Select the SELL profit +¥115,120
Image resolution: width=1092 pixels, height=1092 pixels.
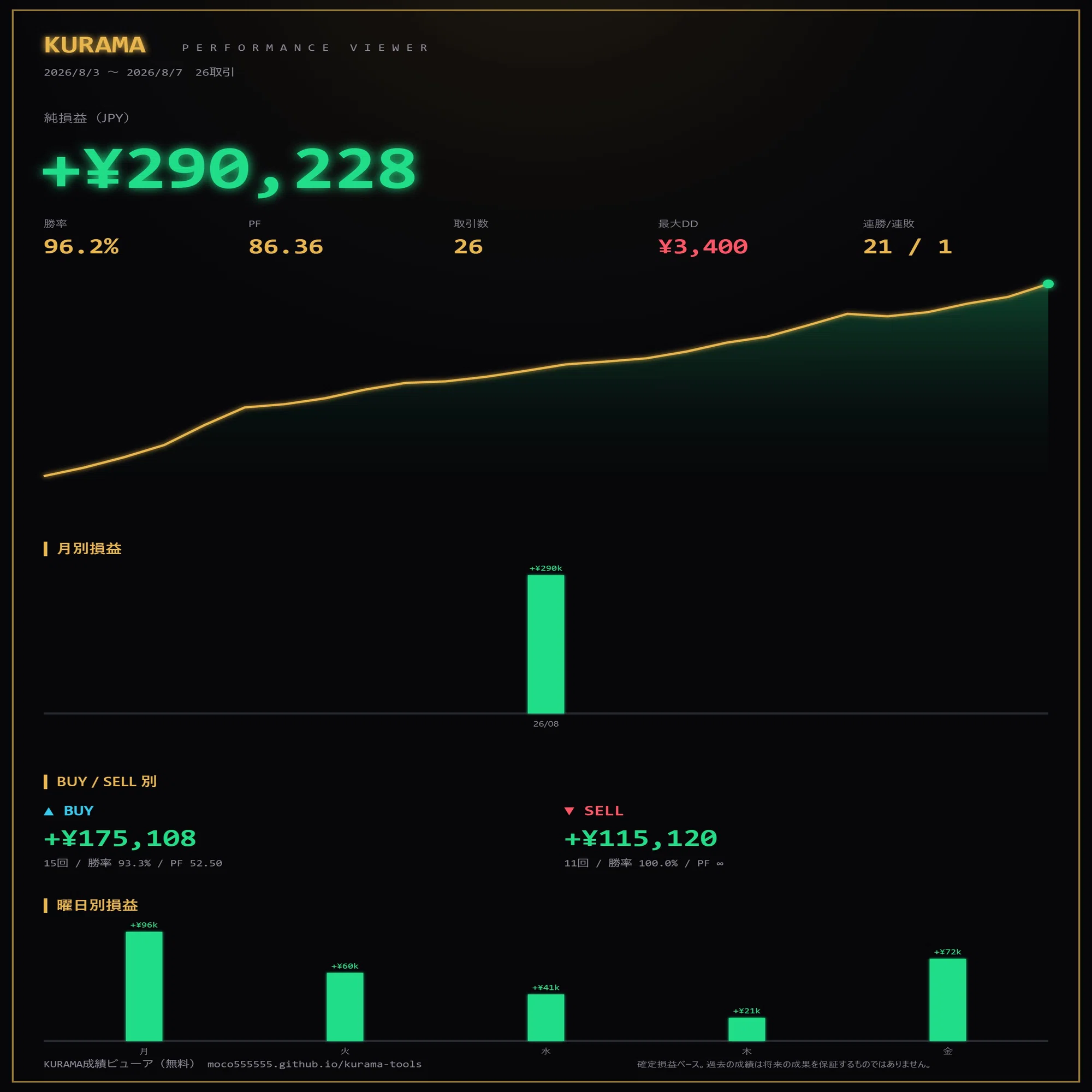click(640, 838)
